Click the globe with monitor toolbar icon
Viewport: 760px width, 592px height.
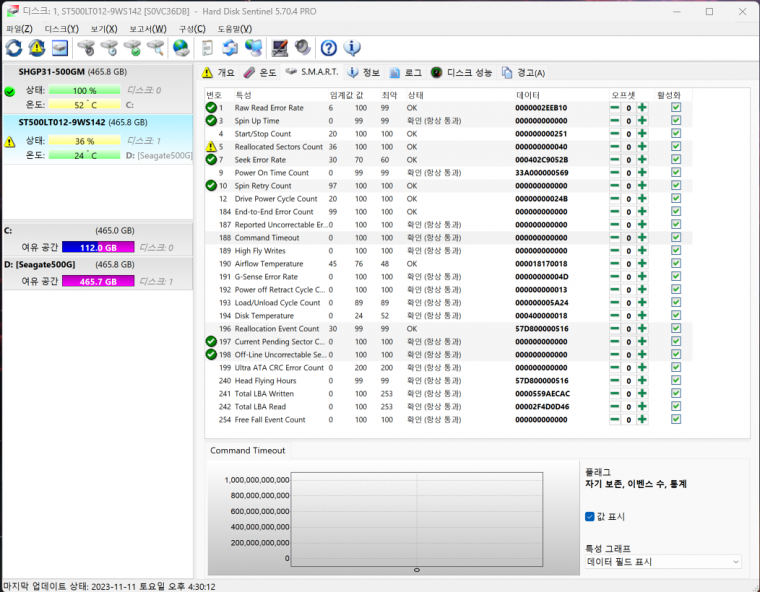point(253,48)
